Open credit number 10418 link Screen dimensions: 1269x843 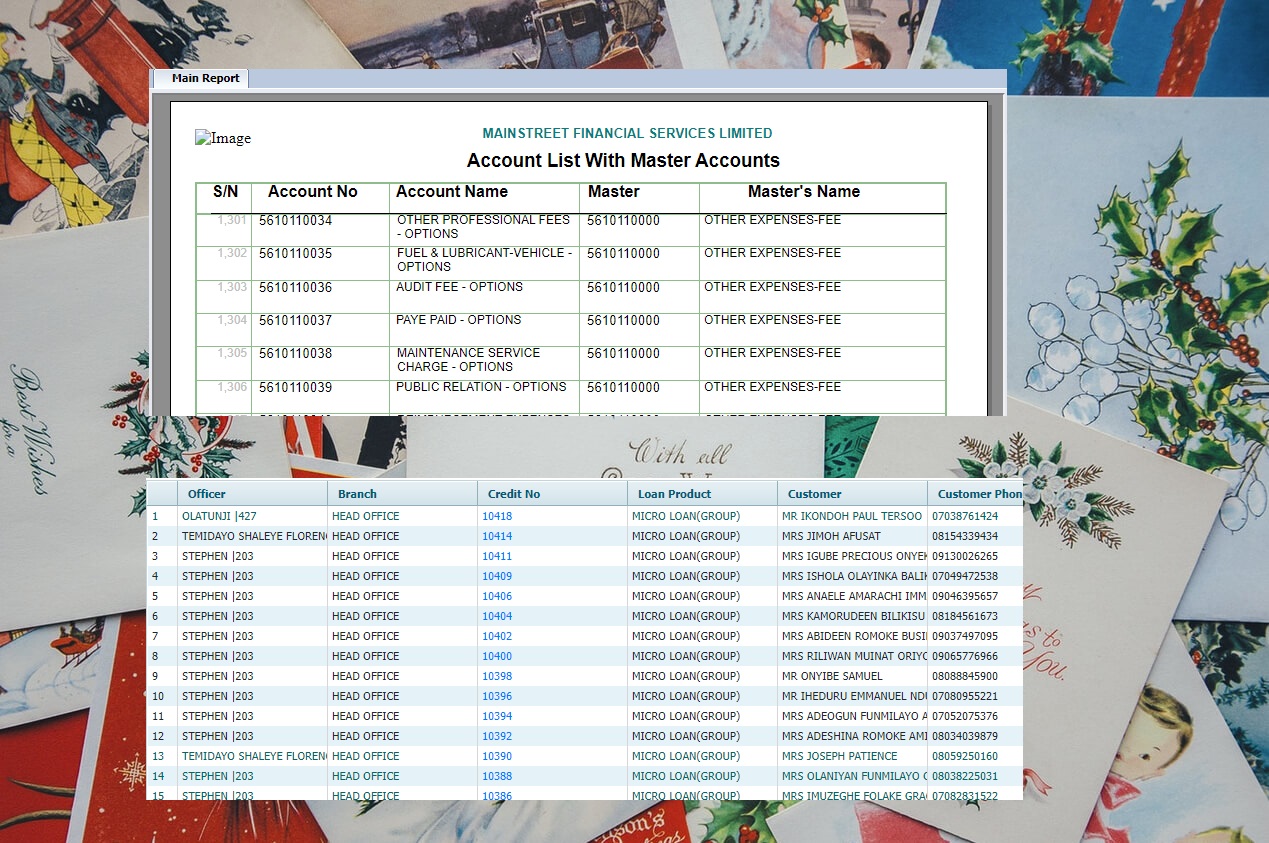pyautogui.click(x=497, y=516)
